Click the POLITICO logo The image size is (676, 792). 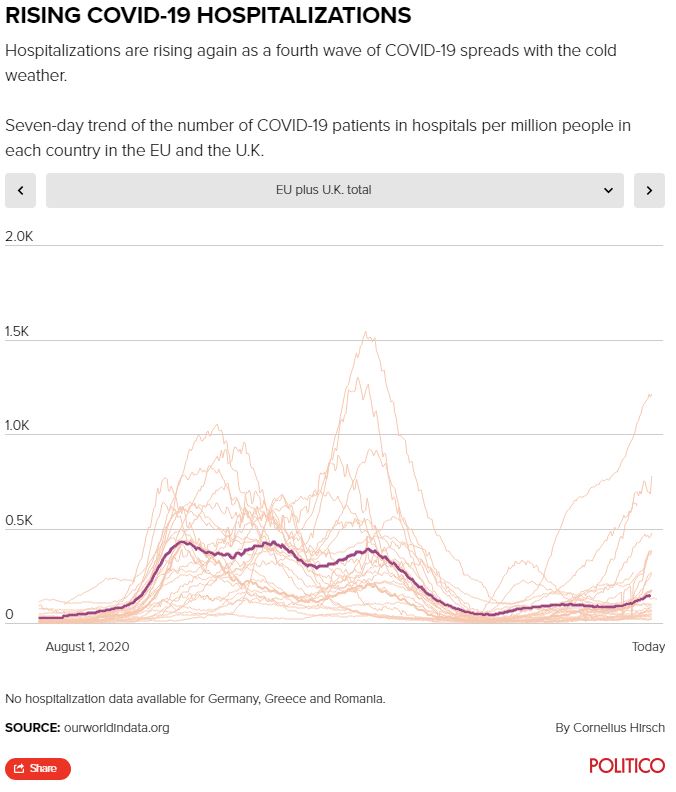pyautogui.click(x=627, y=766)
